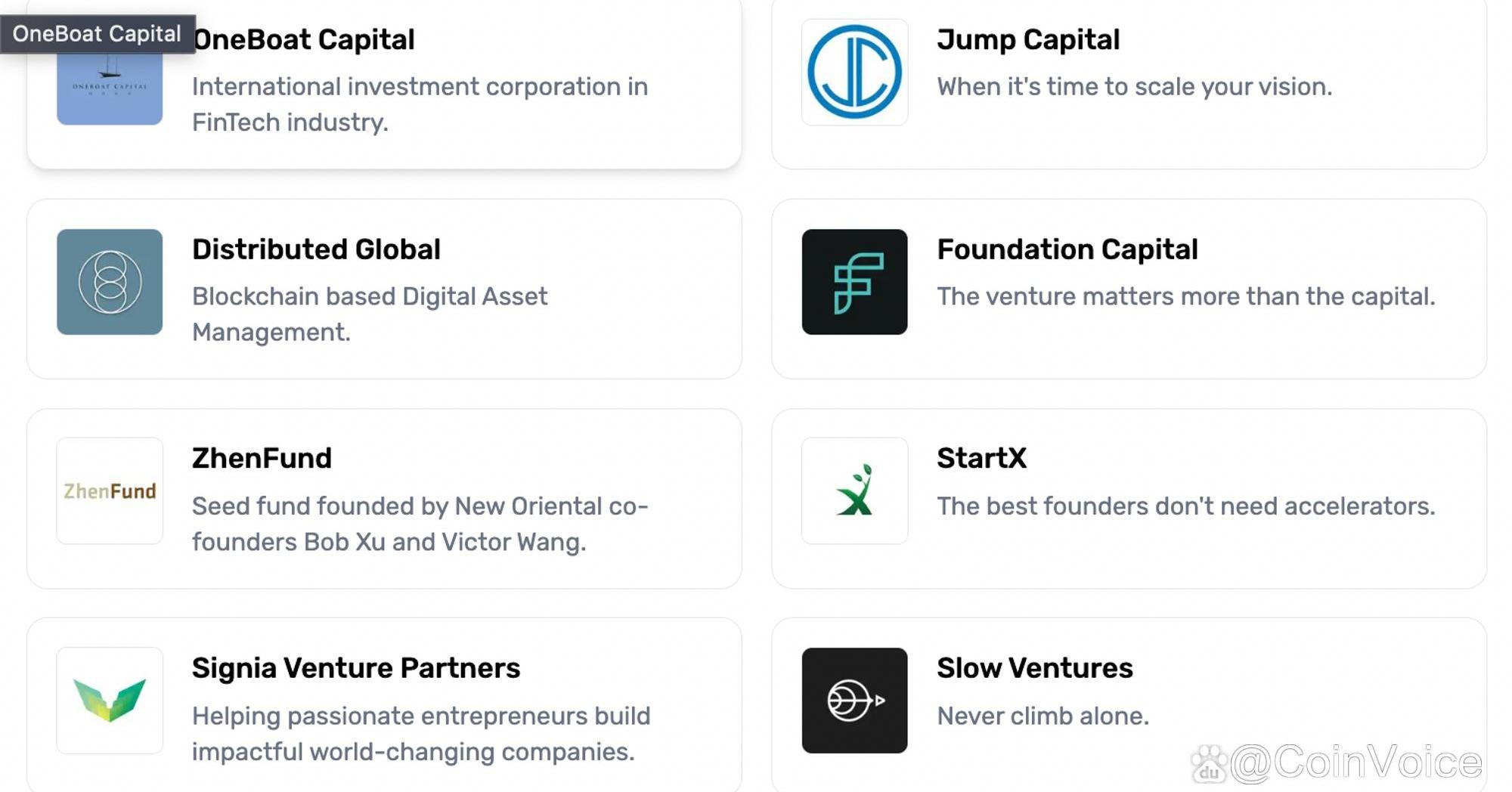Click the 'Never climb alone.' tagline
Screen dimensions: 1512x792
(1043, 716)
